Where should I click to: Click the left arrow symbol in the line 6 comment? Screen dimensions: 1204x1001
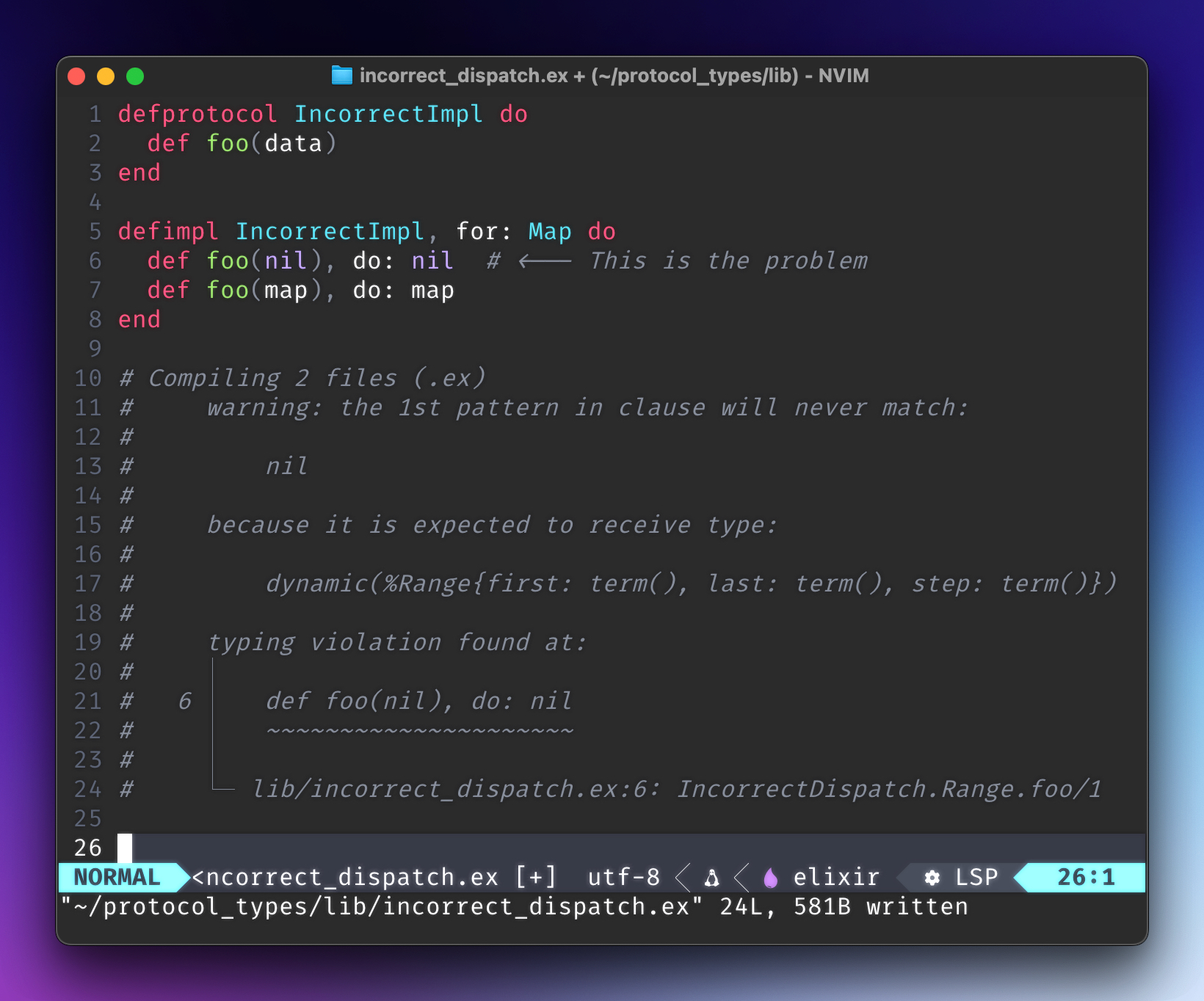tap(544, 261)
